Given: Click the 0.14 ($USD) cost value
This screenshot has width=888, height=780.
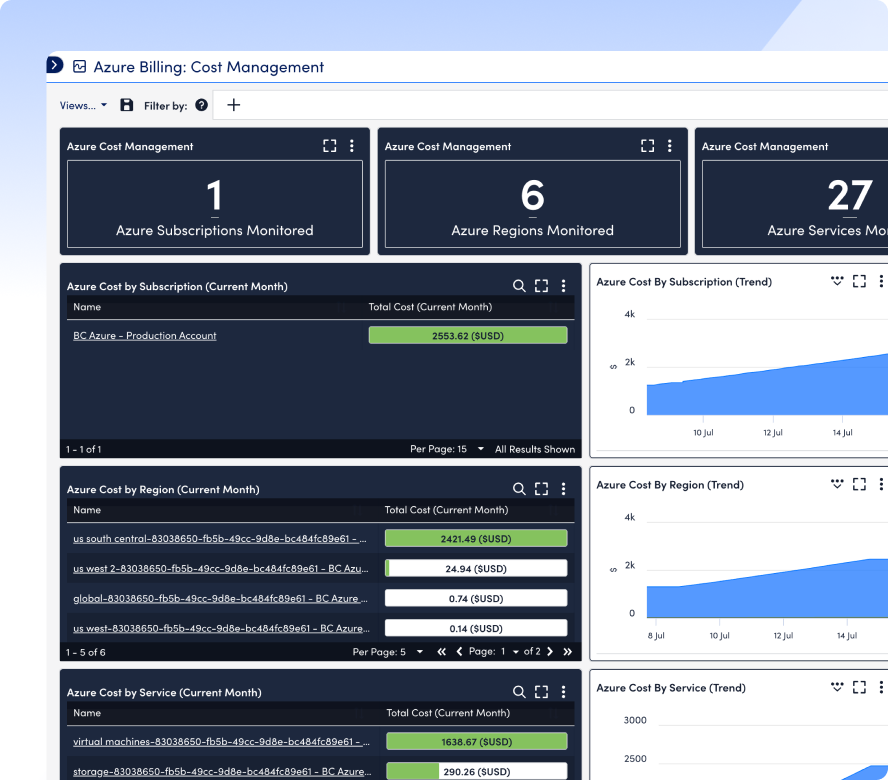Looking at the screenshot, I should click(x=476, y=628).
